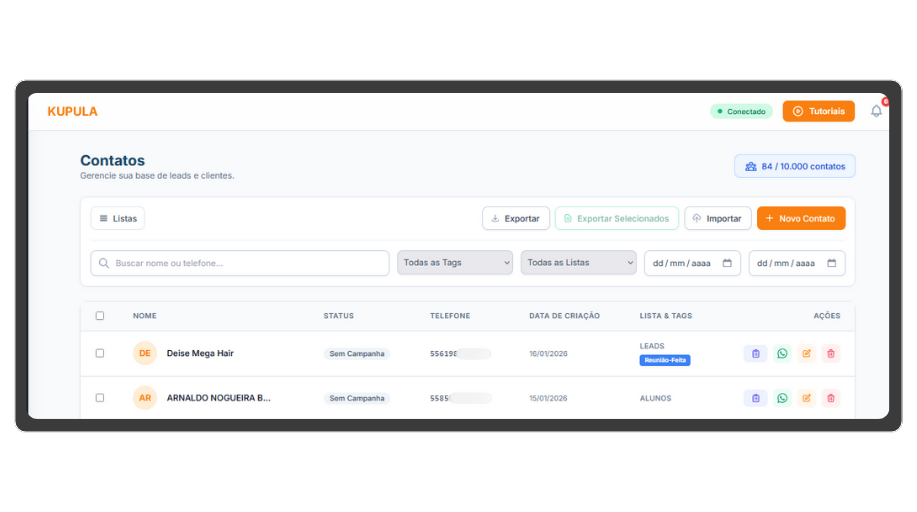Click the Reunião-Feita blue tag

665,360
